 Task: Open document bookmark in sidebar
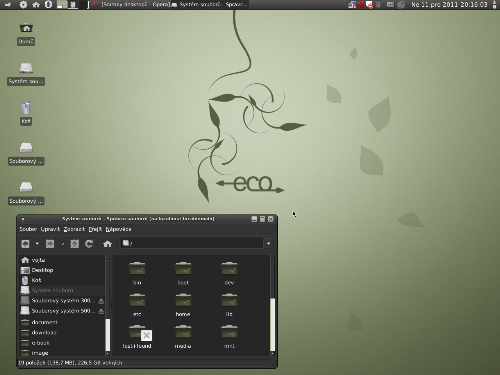pyautogui.click(x=62, y=322)
